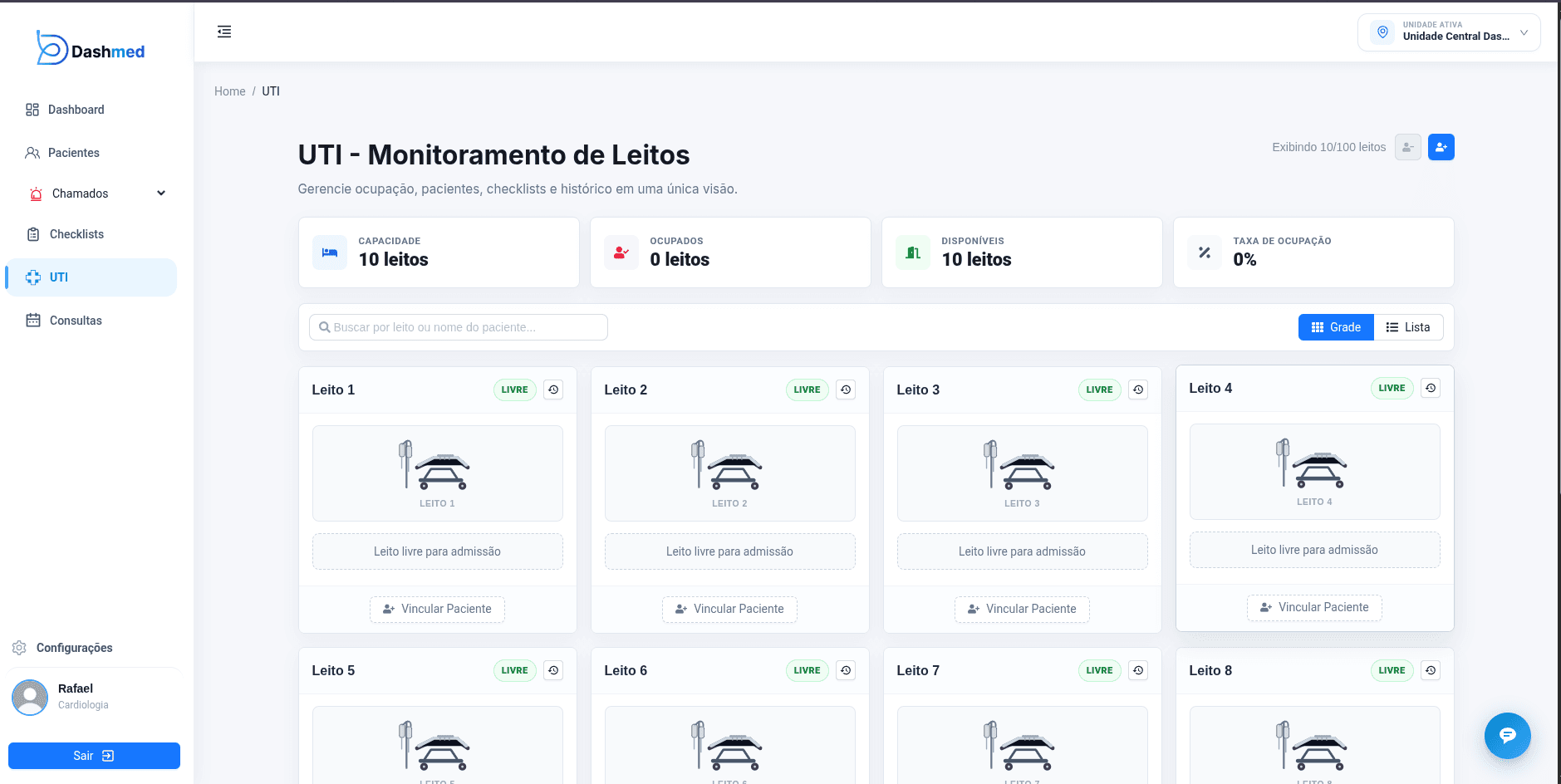The height and width of the screenshot is (784, 1561).
Task: Open history for Leito 6
Action: coord(846,670)
